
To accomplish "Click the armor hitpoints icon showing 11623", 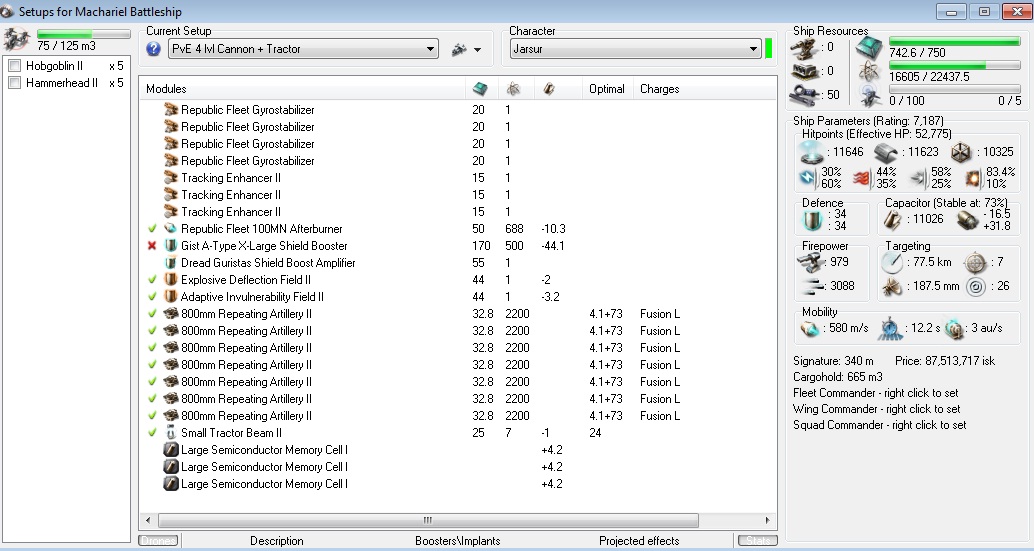I will [x=886, y=153].
